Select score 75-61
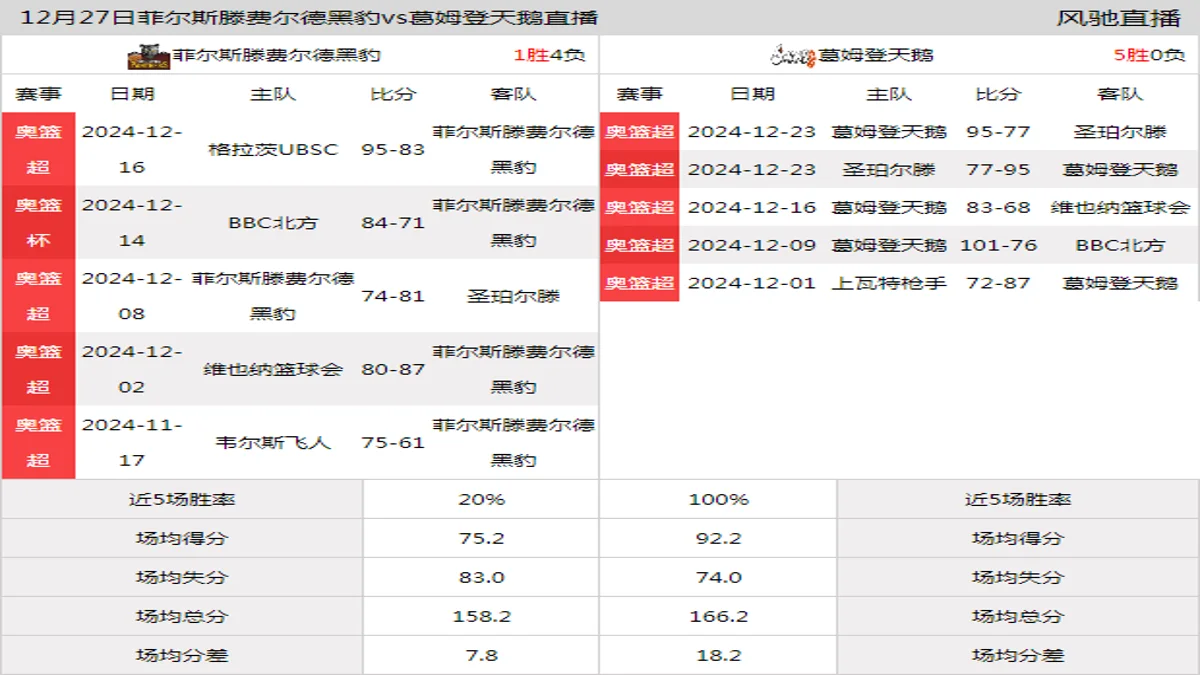 tap(393, 442)
